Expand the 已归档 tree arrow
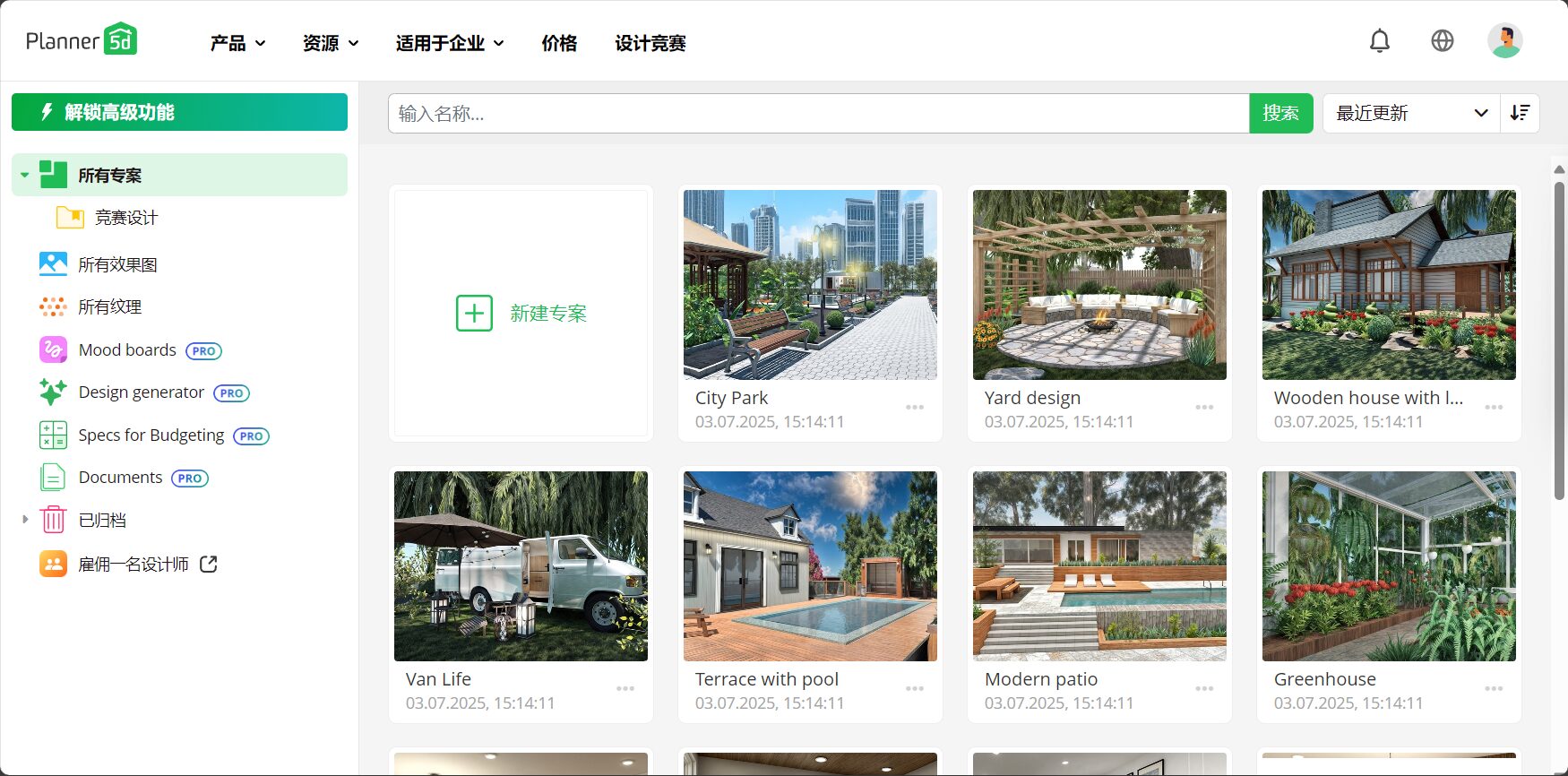Viewport: 1568px width, 776px height. tap(25, 520)
